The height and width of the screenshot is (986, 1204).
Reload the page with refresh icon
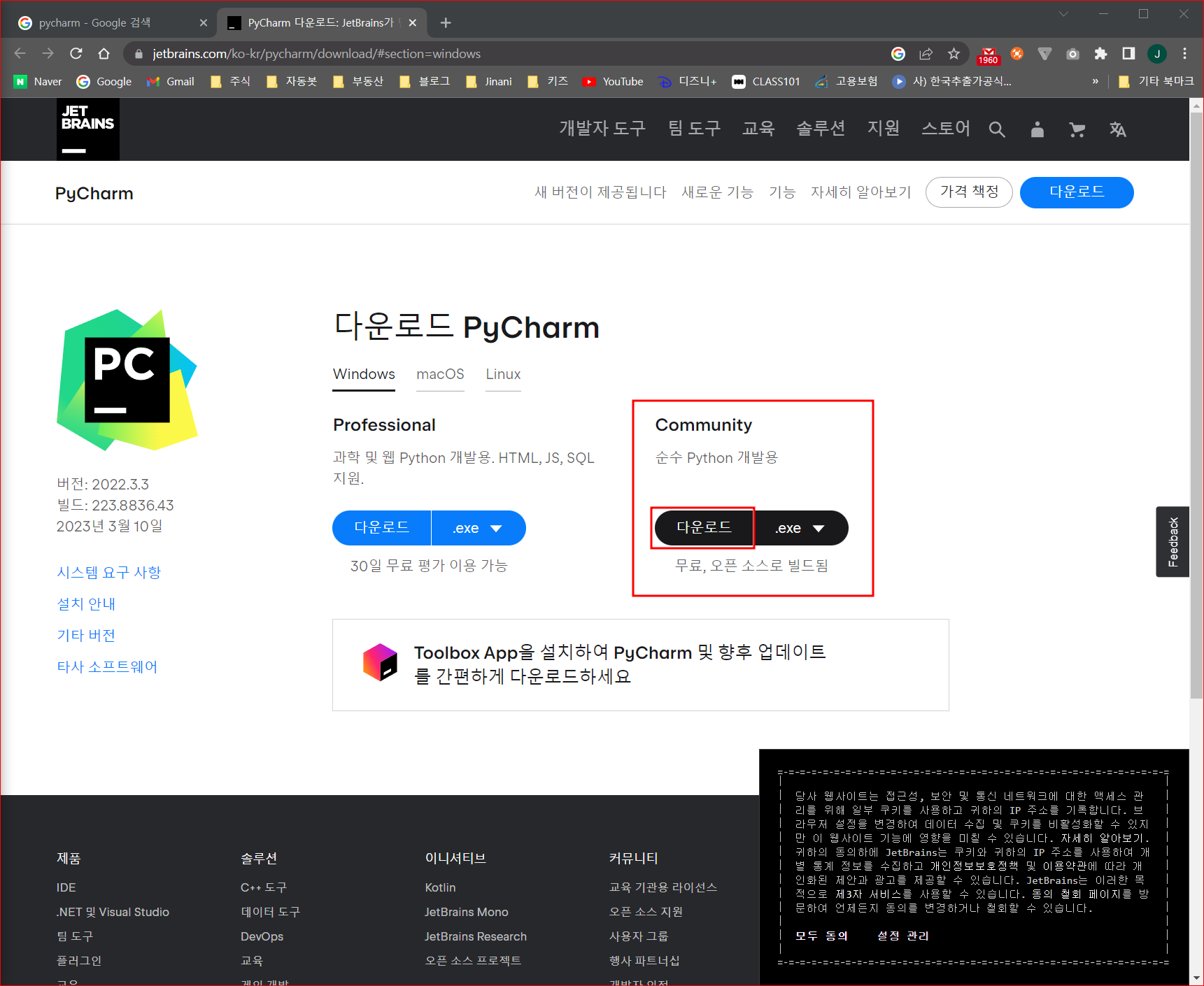[76, 54]
